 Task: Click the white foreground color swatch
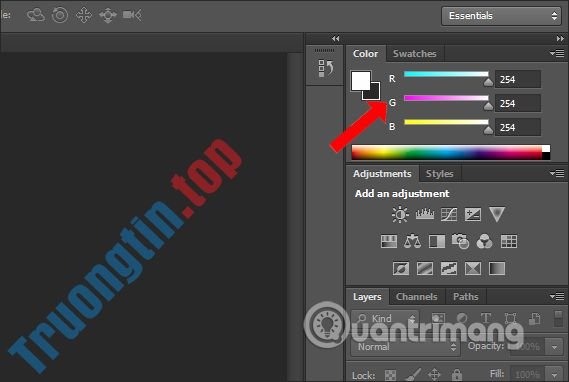coord(360,80)
